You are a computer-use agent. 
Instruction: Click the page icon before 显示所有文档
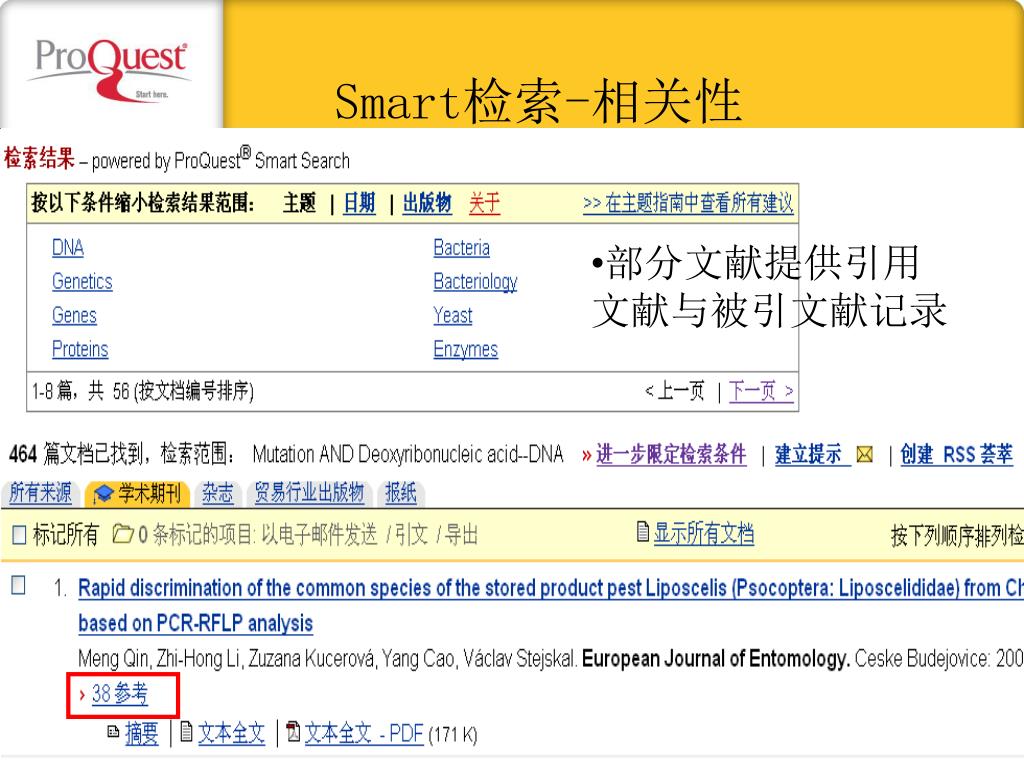pyautogui.click(x=643, y=532)
